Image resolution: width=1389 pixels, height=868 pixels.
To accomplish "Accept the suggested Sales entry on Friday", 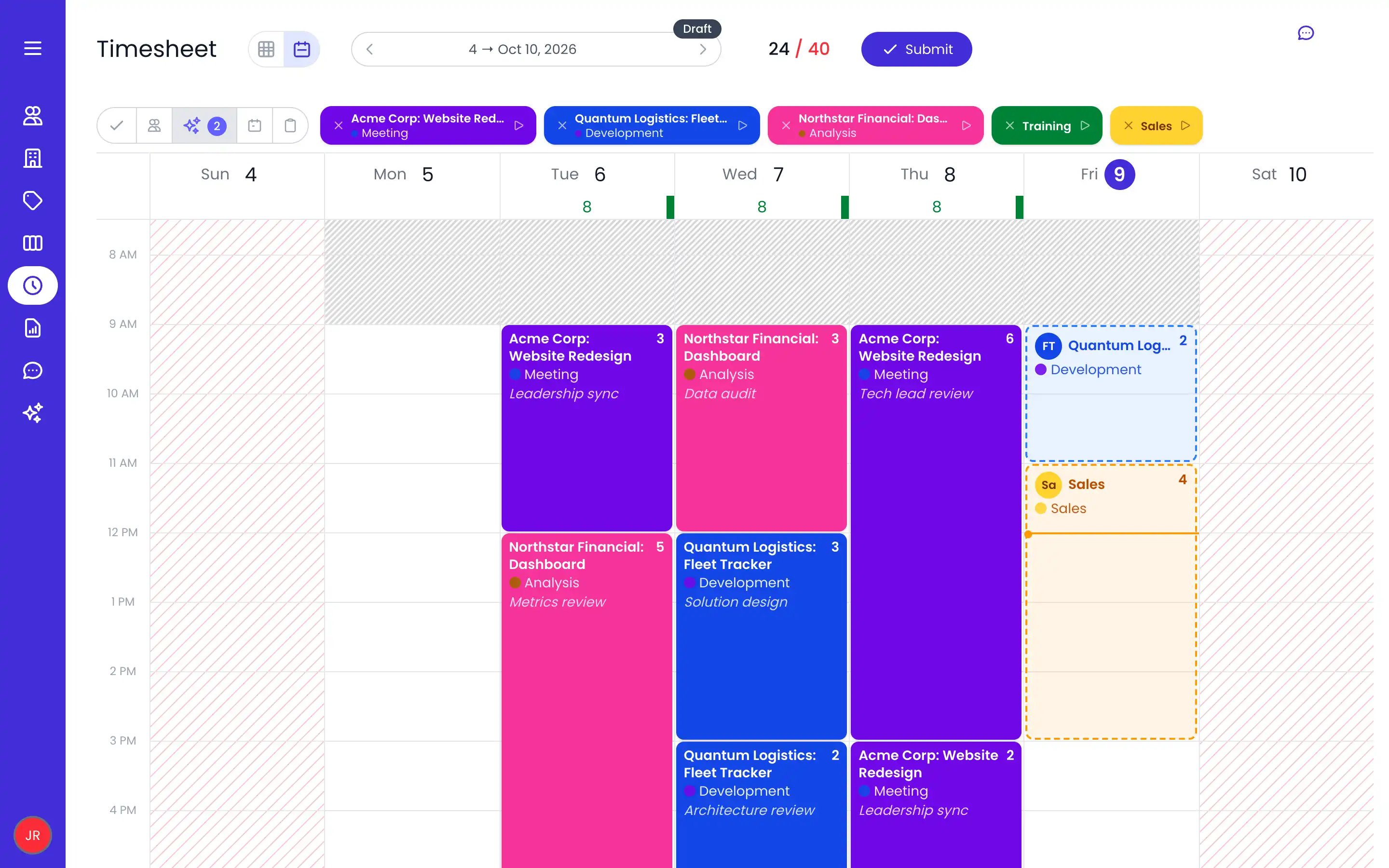I will (x=1111, y=602).
